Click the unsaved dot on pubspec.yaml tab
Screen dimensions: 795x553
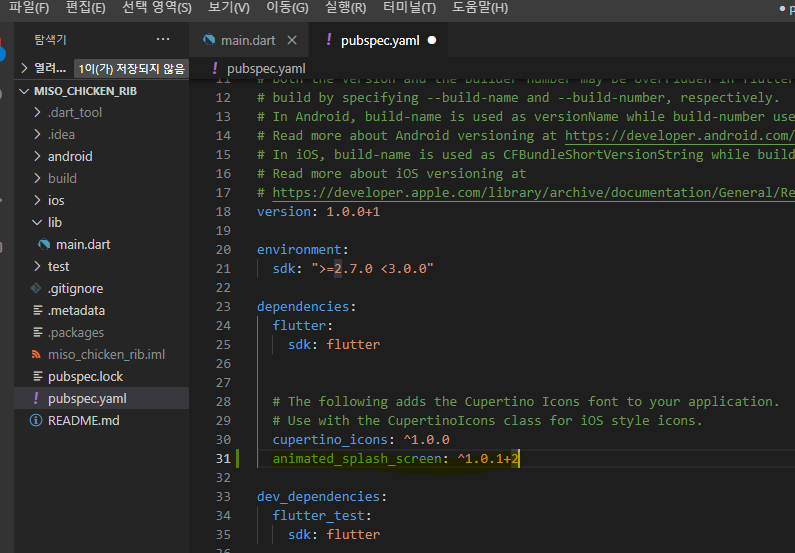coord(432,40)
